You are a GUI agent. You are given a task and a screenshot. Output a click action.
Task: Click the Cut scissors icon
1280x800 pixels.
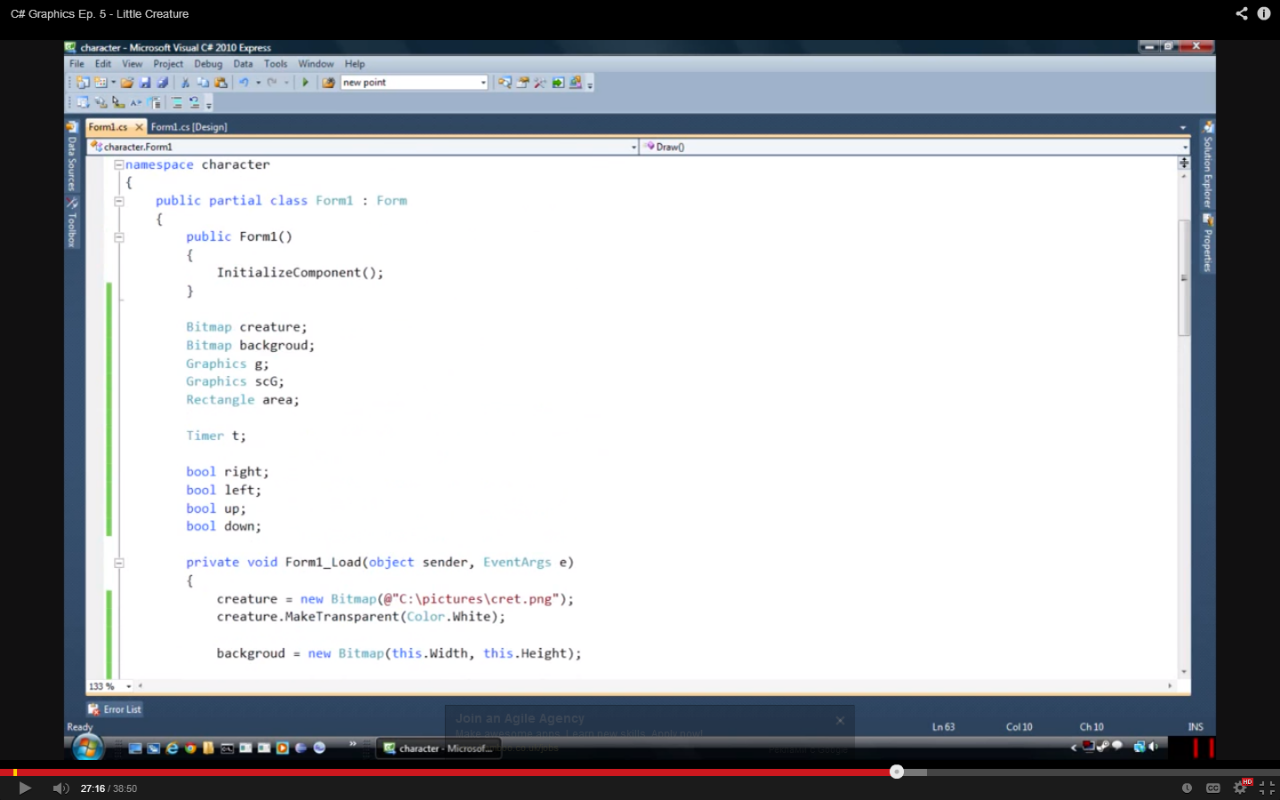[185, 83]
